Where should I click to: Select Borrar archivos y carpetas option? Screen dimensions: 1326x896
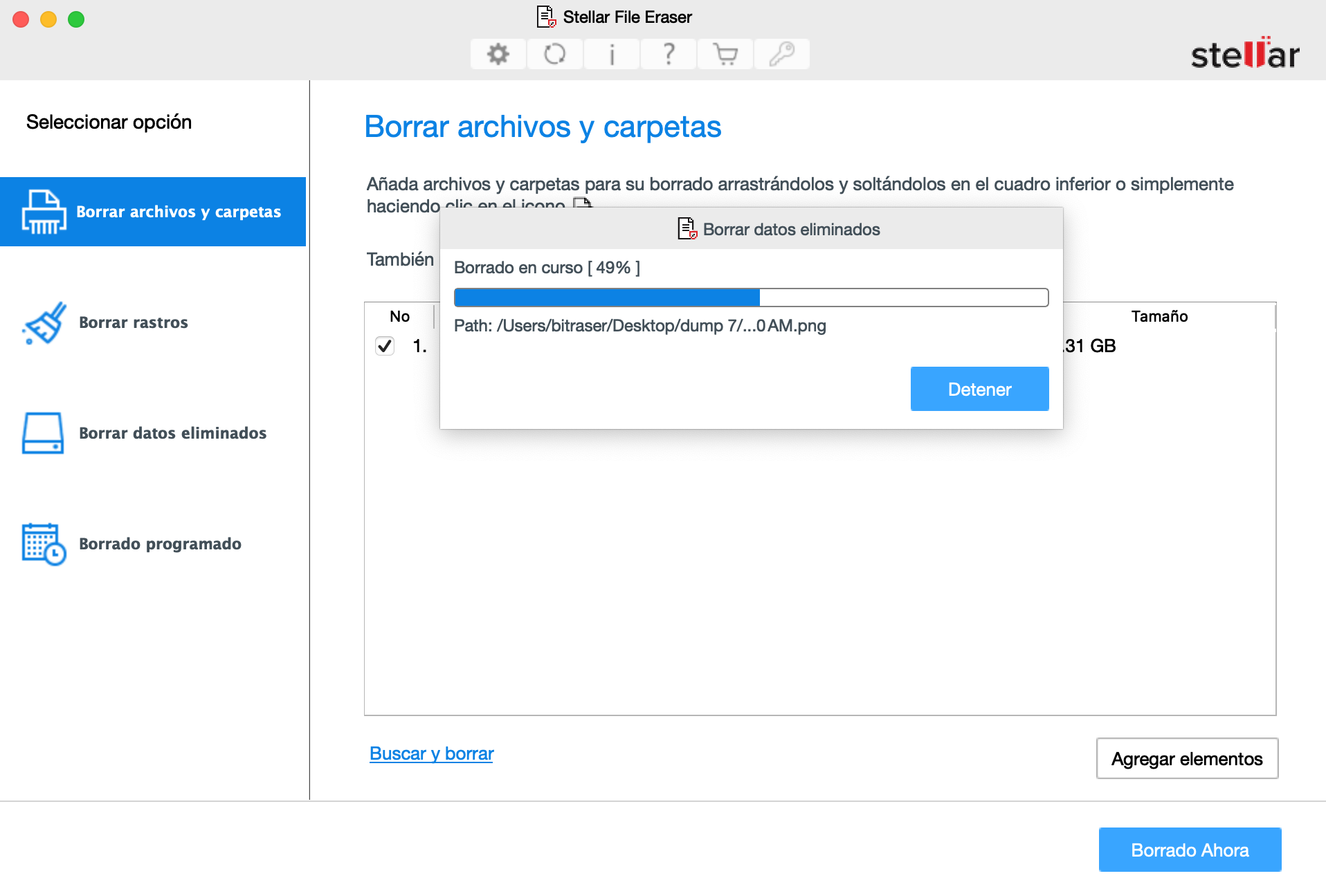153,212
